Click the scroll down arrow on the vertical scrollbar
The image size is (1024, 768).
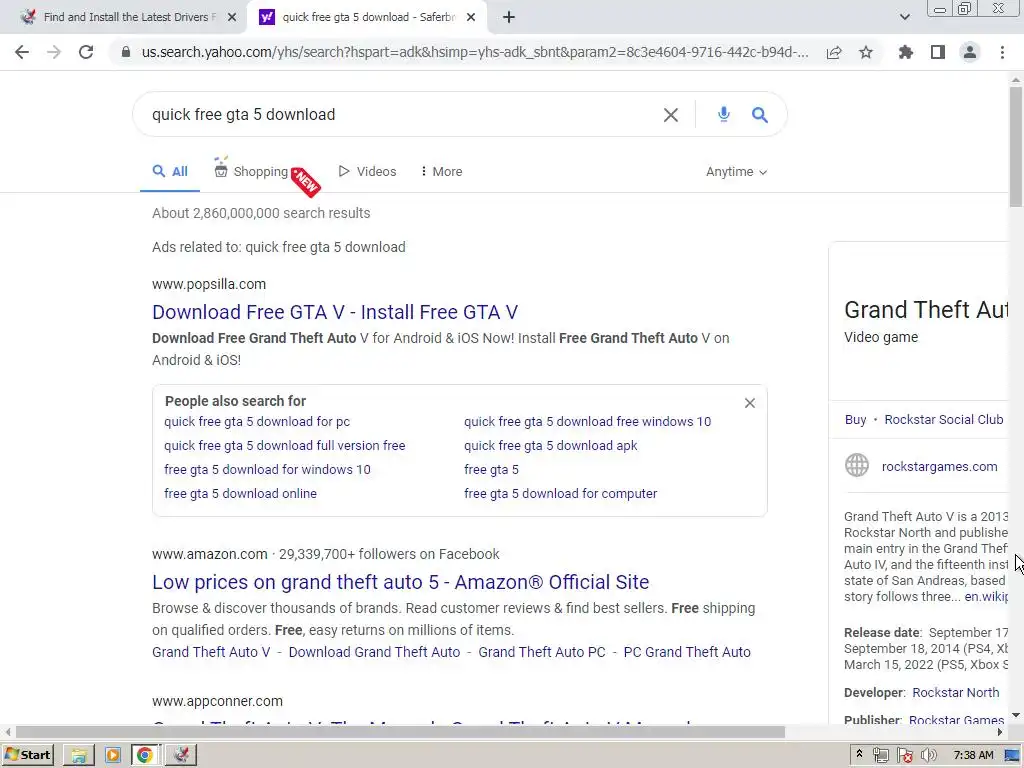click(x=1016, y=716)
